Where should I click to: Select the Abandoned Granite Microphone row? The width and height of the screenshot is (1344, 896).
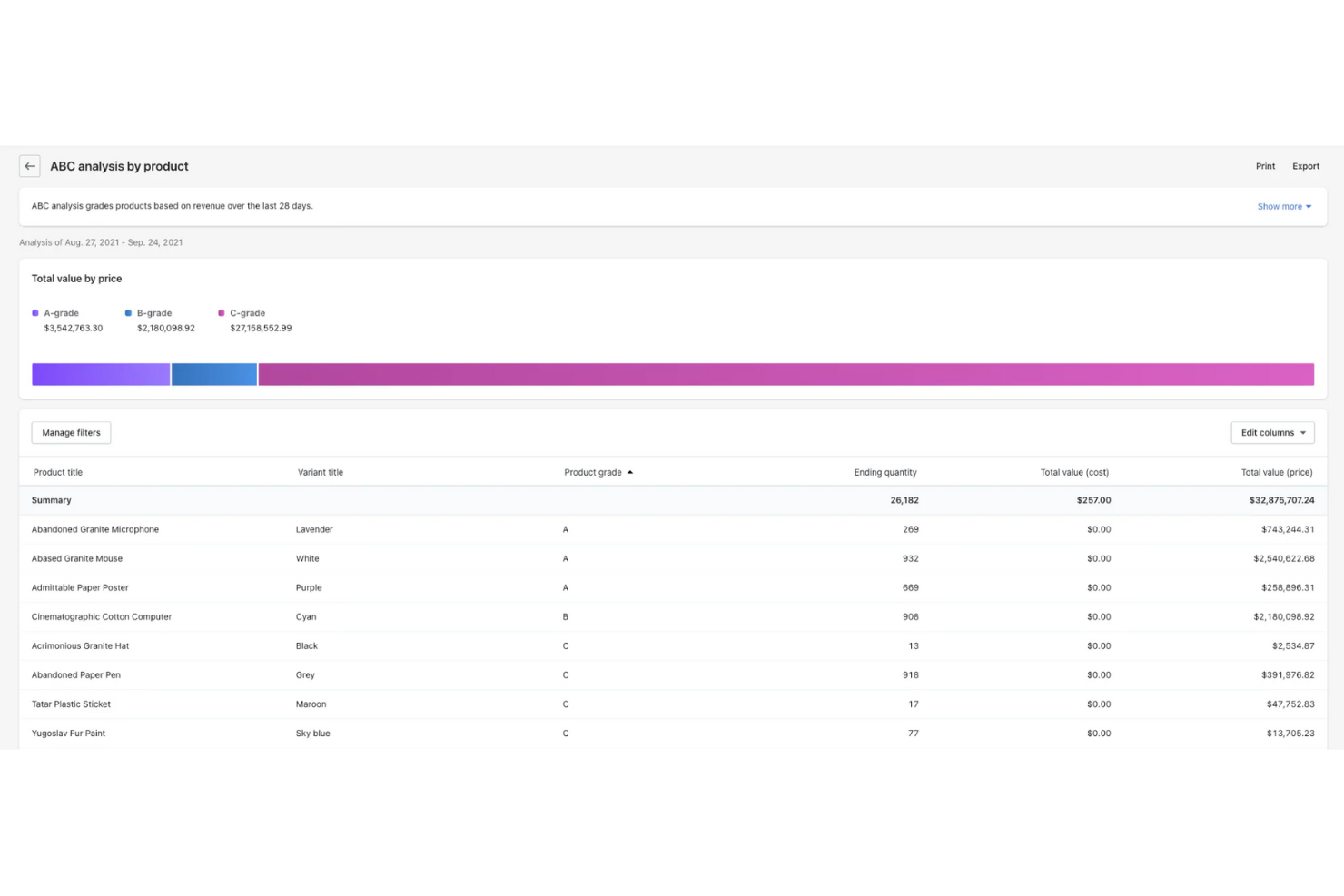tap(95, 529)
